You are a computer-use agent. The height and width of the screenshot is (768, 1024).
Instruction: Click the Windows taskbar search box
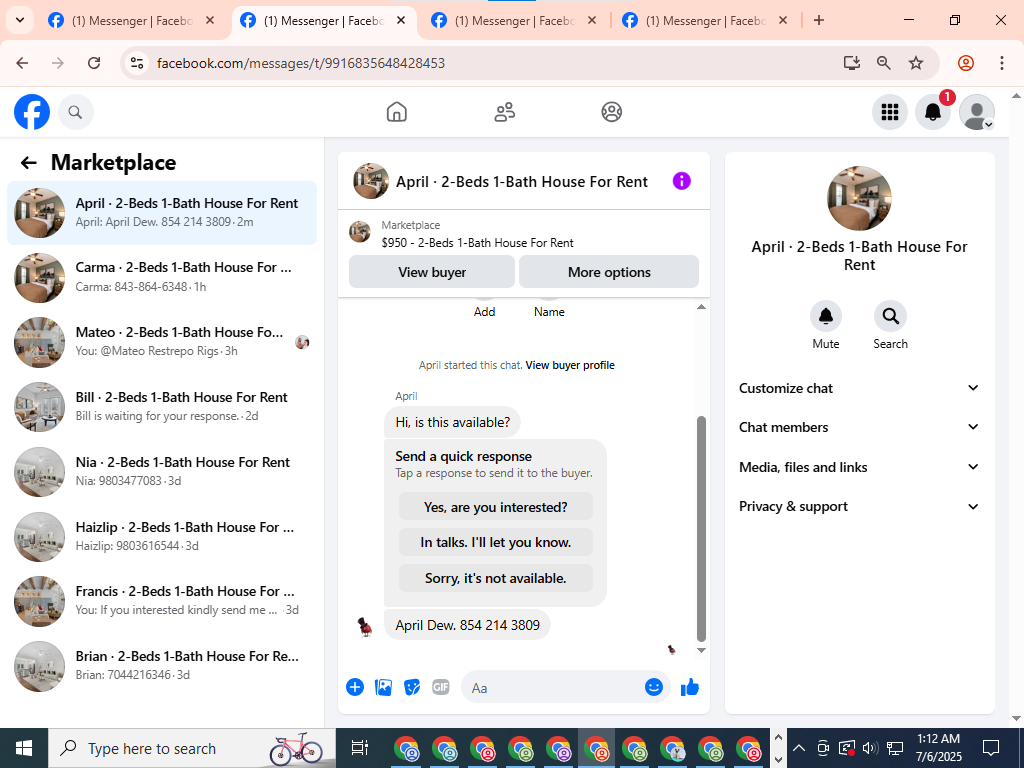[x=192, y=748]
